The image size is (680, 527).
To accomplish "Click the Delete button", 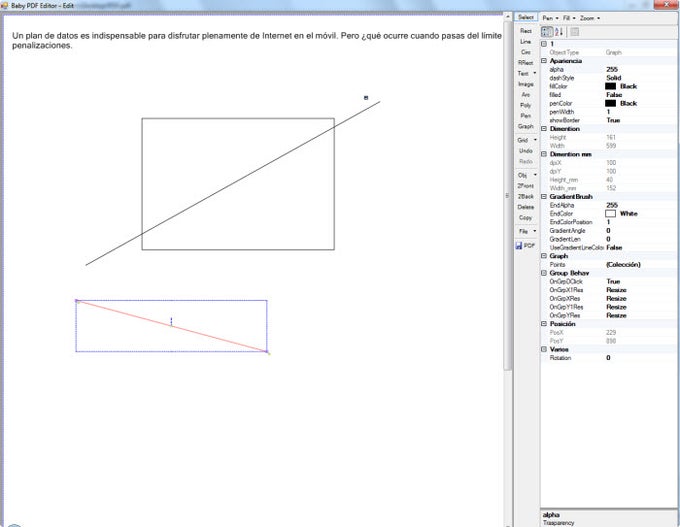I will (526, 207).
